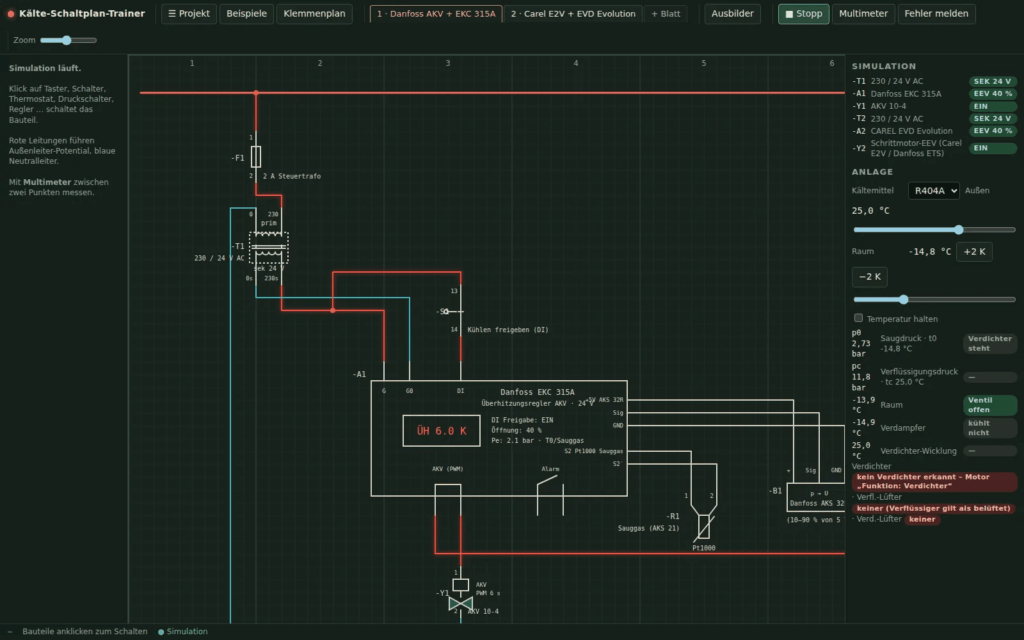
Task: Add a new sheet with + Blatt
Action: point(665,14)
